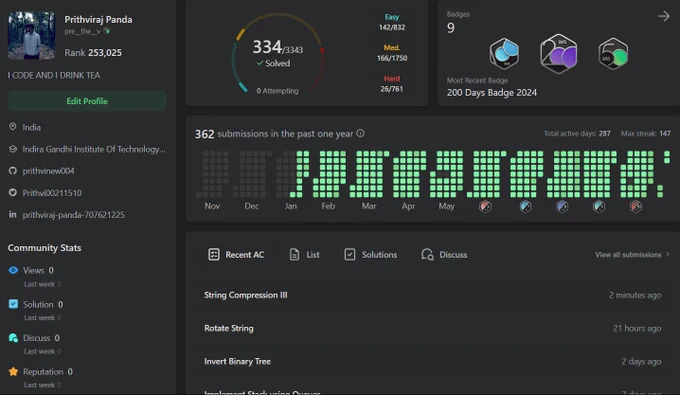This screenshot has width=680, height=395.
Task: Click the eye icon next to Views
Action: [x=13, y=270]
